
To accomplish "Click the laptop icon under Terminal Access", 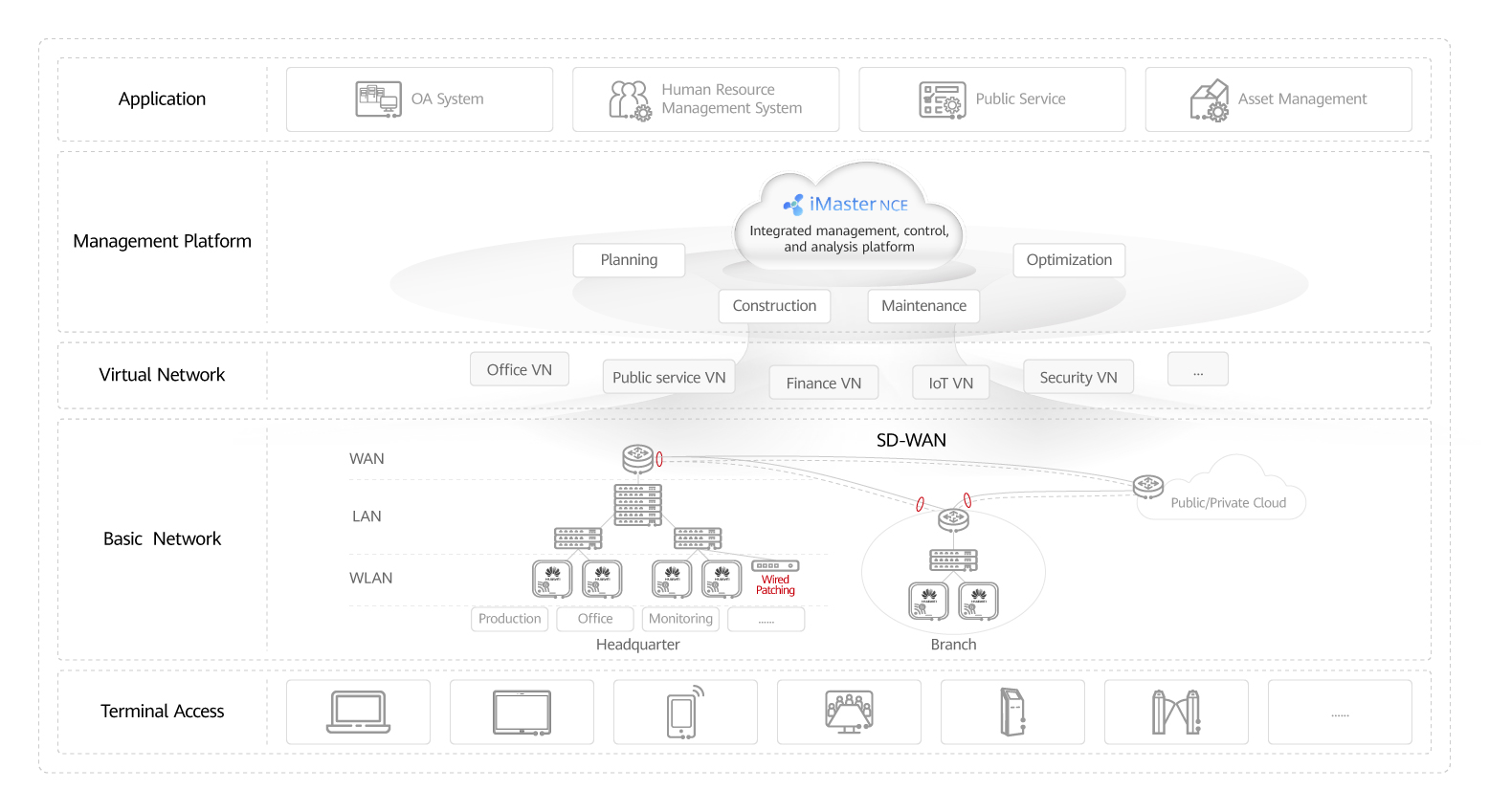I will pos(358,712).
